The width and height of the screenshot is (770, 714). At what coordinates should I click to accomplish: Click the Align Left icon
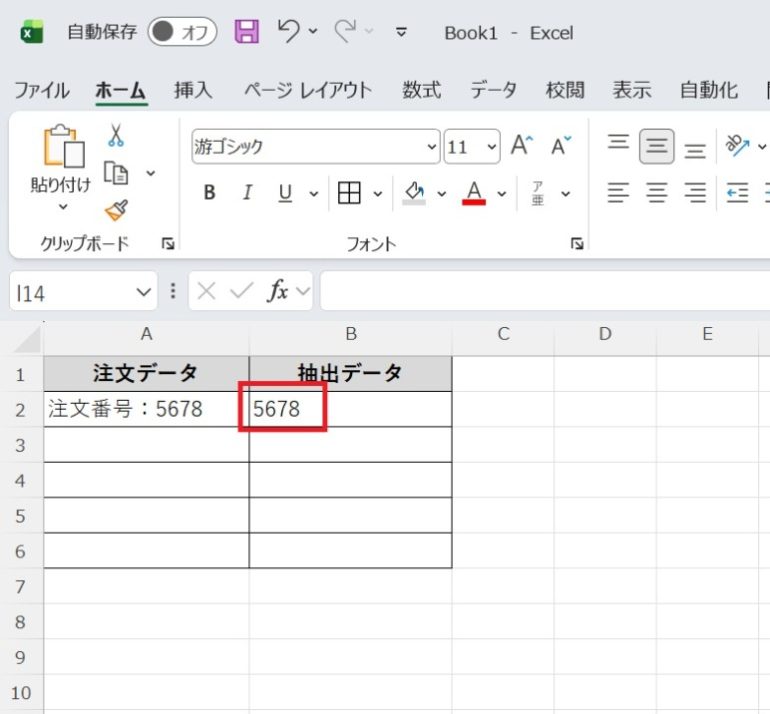tap(618, 192)
